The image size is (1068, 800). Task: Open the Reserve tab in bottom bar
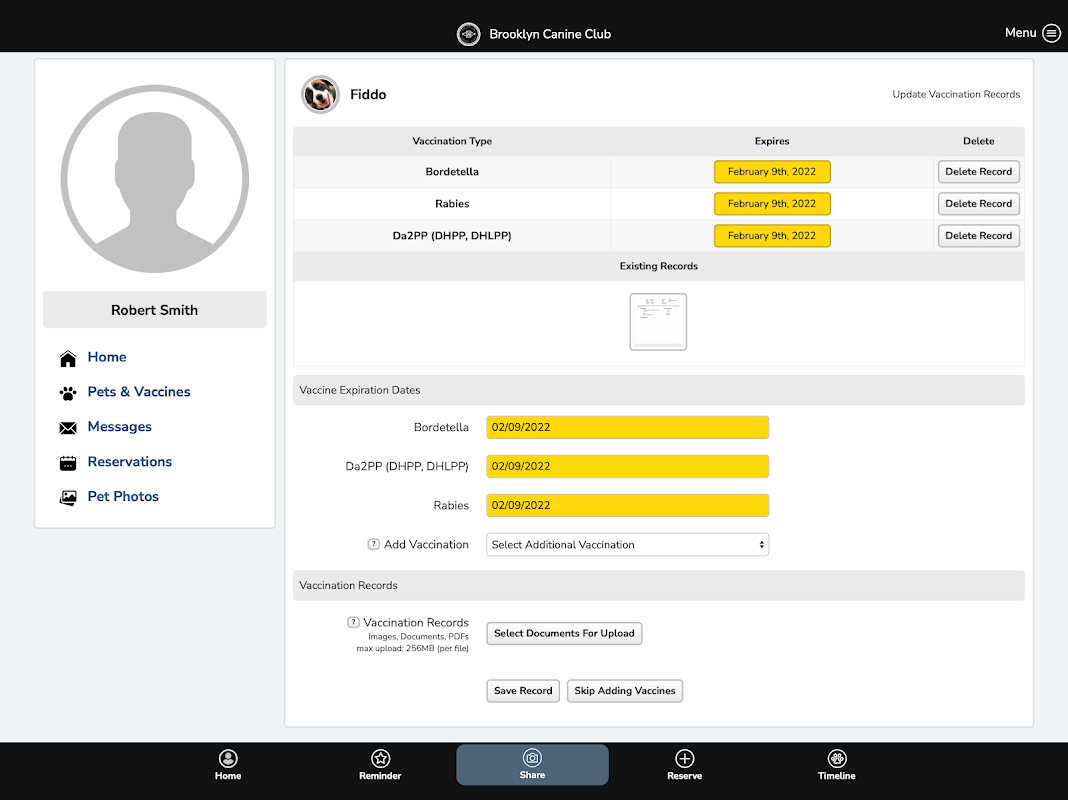(685, 765)
